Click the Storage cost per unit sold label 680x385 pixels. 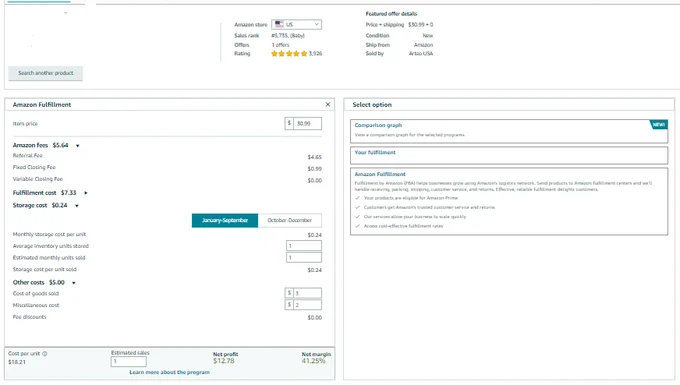tap(45, 269)
